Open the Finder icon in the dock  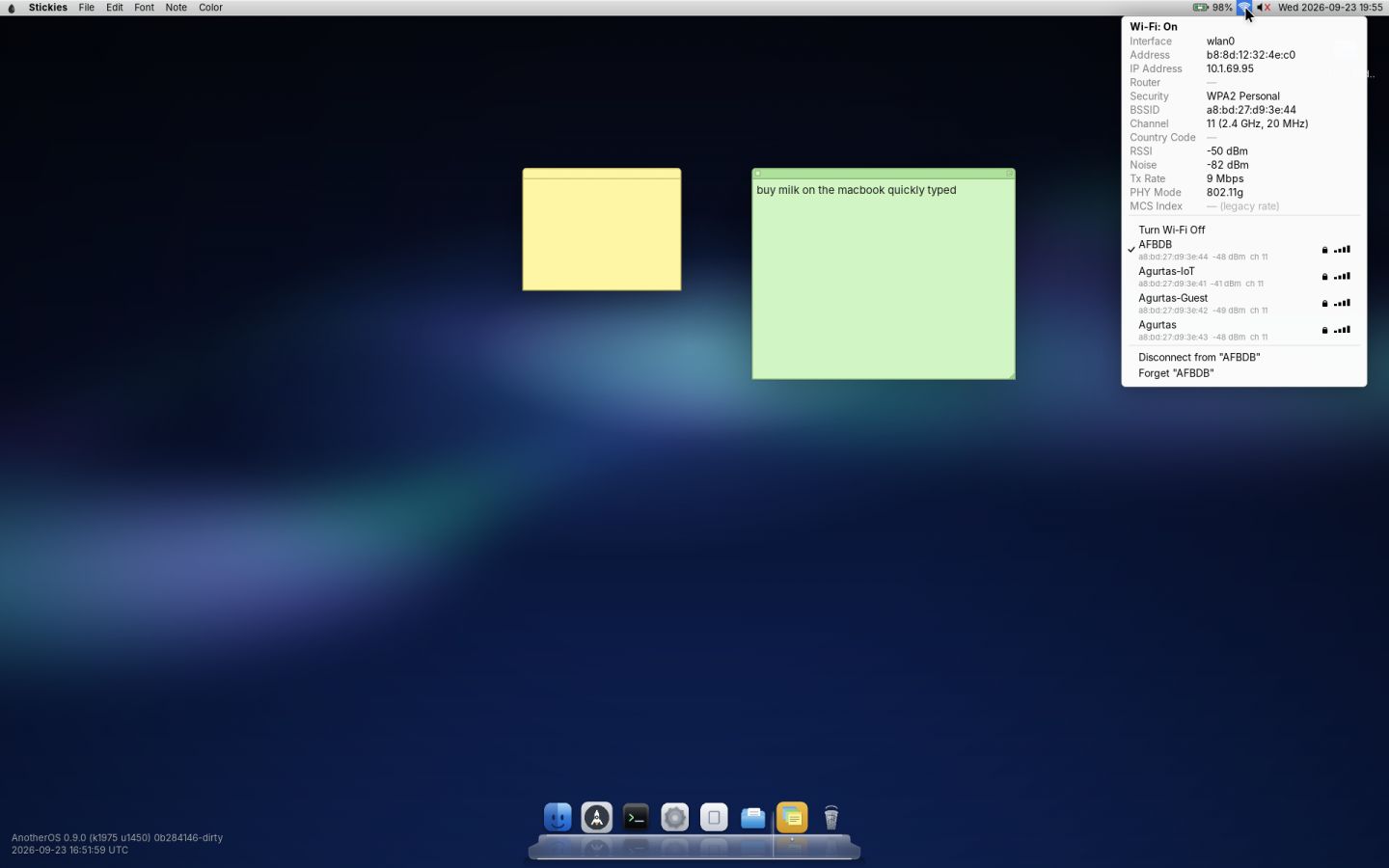pos(558,818)
